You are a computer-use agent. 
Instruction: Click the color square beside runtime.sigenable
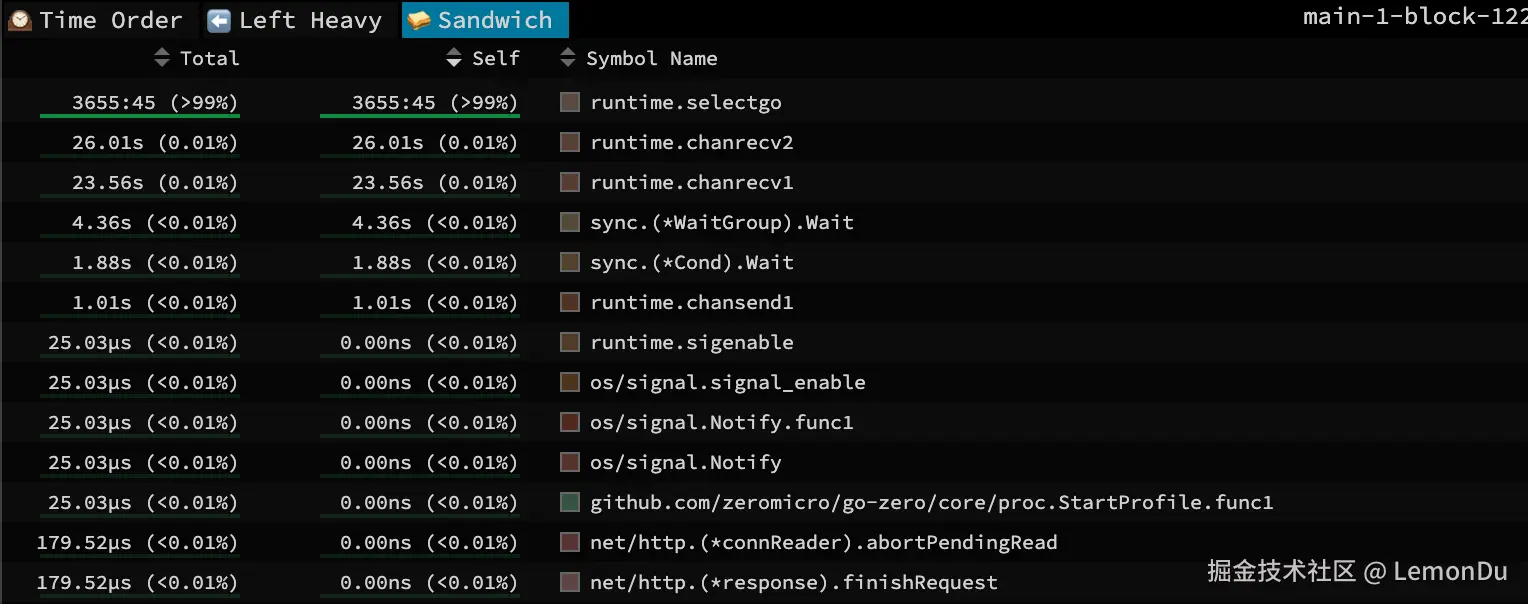point(570,342)
